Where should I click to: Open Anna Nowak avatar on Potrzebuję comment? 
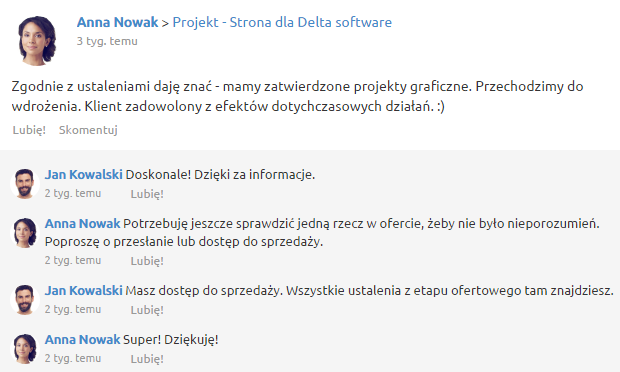pos(25,232)
